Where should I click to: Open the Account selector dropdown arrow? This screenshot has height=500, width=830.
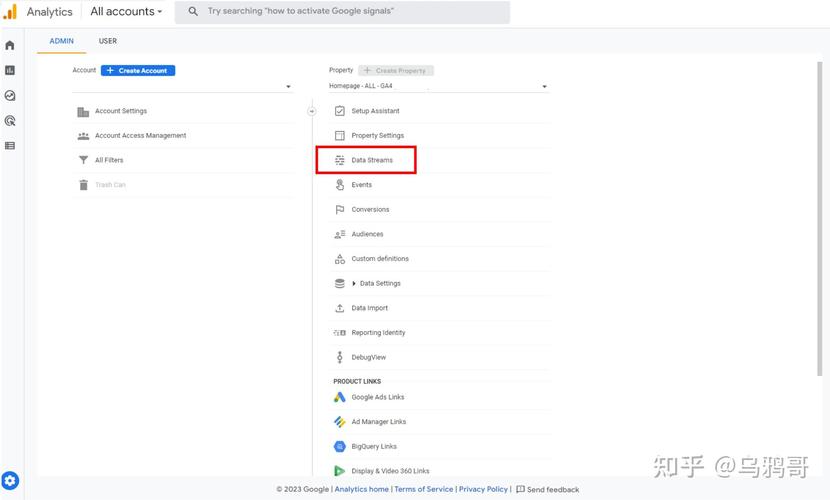288,86
